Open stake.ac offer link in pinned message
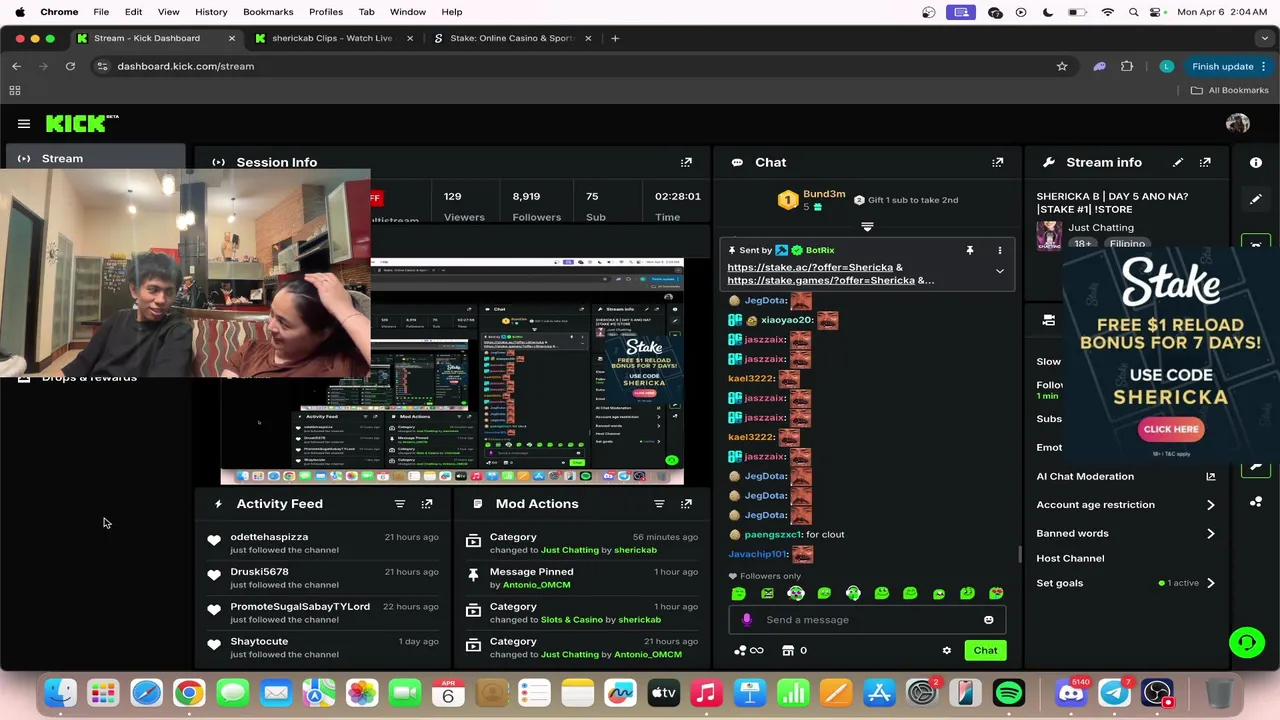1280x720 pixels. [810, 268]
